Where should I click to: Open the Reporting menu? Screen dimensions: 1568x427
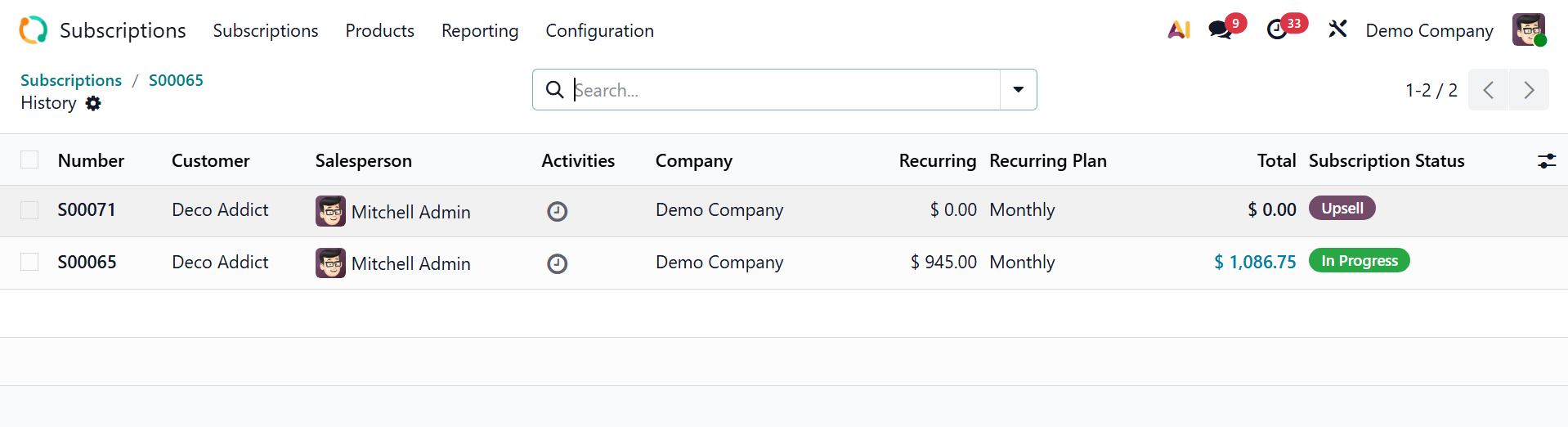pos(480,31)
